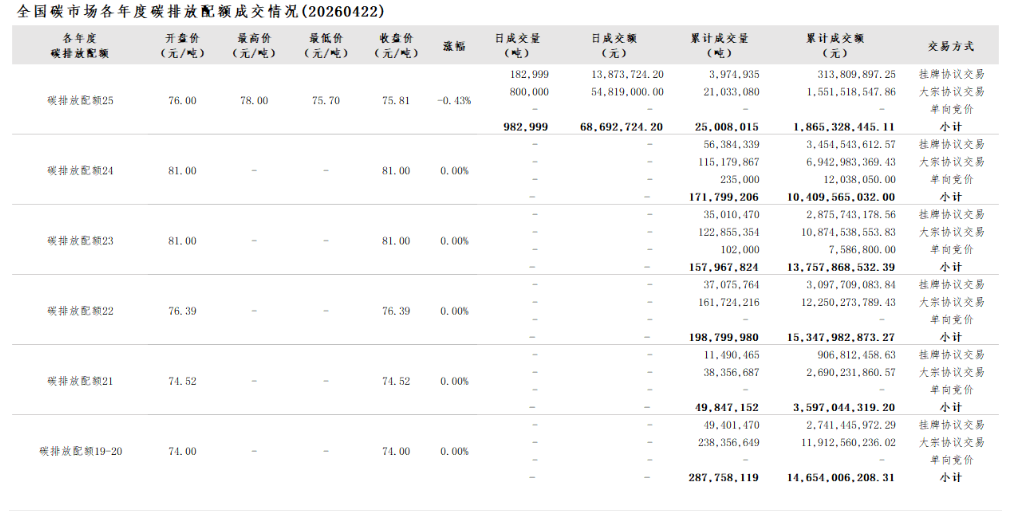Click the 碳排放配额25 row label
Screen dimensions: 1021x528
pos(80,101)
